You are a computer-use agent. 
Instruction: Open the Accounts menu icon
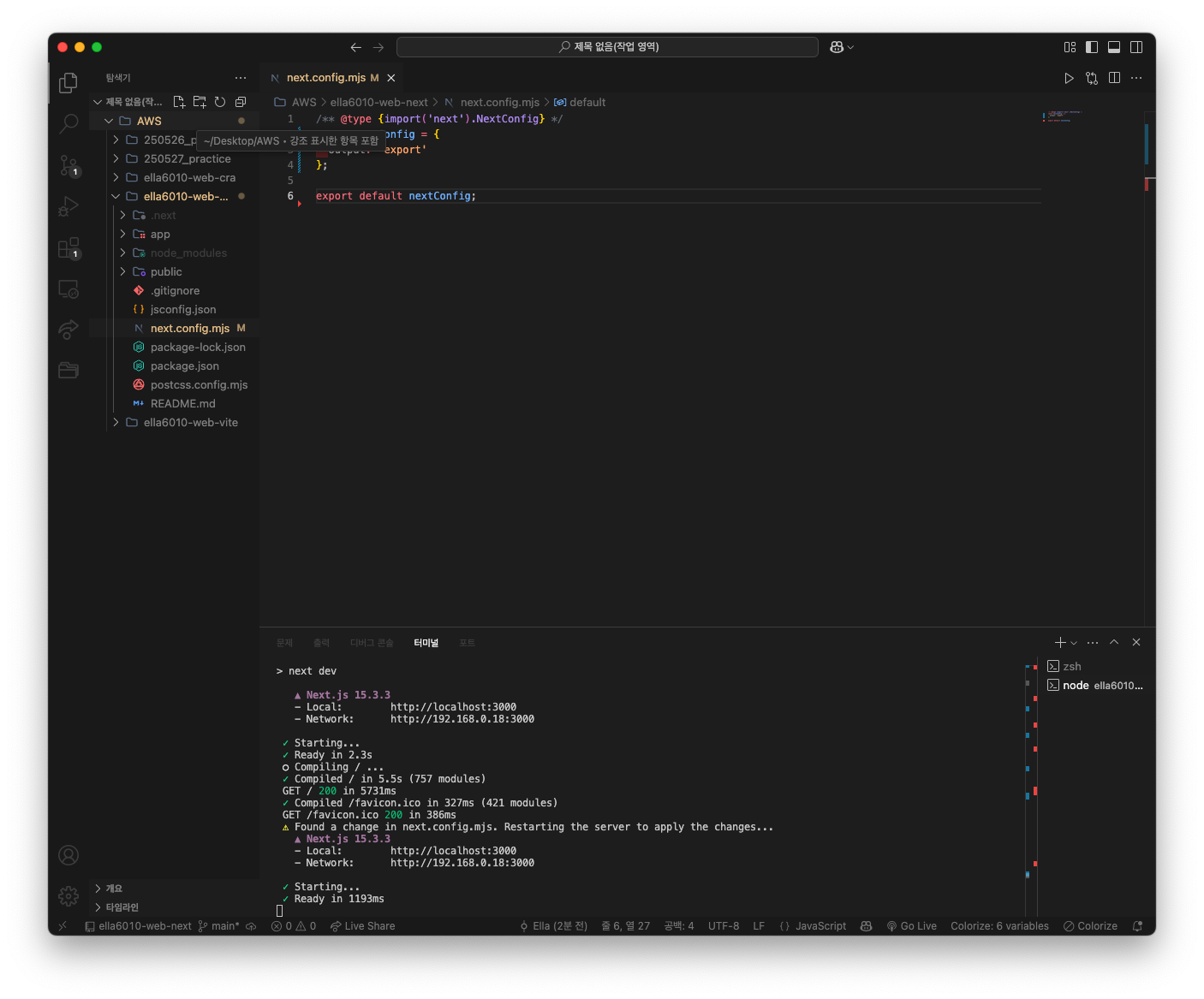pos(69,855)
